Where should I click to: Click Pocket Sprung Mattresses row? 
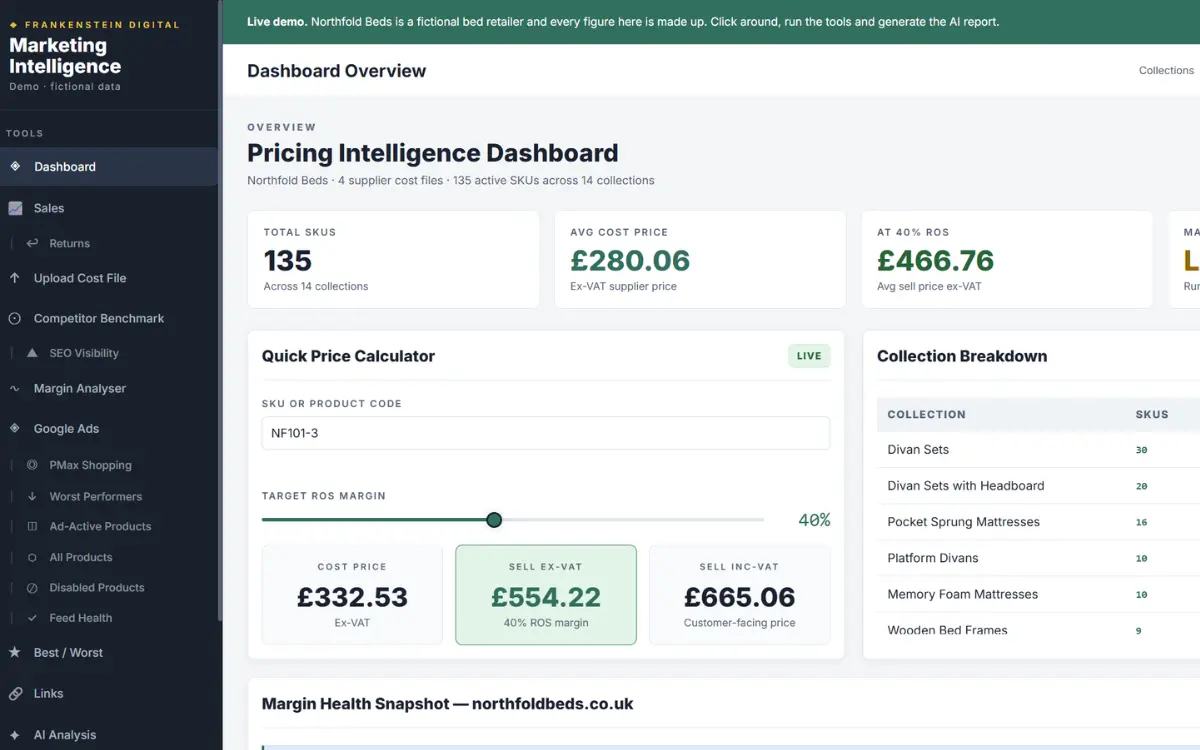coord(1038,522)
